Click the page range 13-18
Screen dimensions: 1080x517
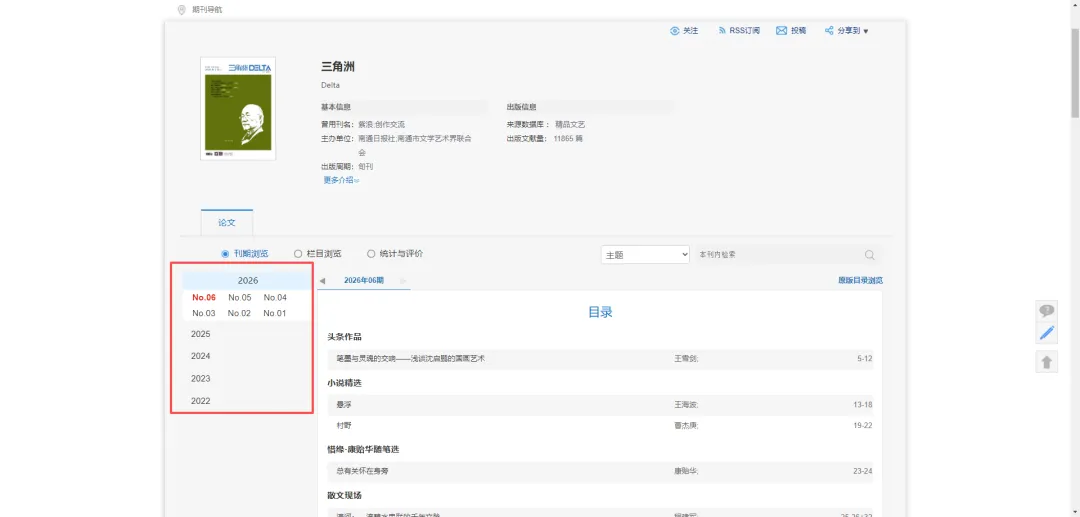[x=862, y=405]
